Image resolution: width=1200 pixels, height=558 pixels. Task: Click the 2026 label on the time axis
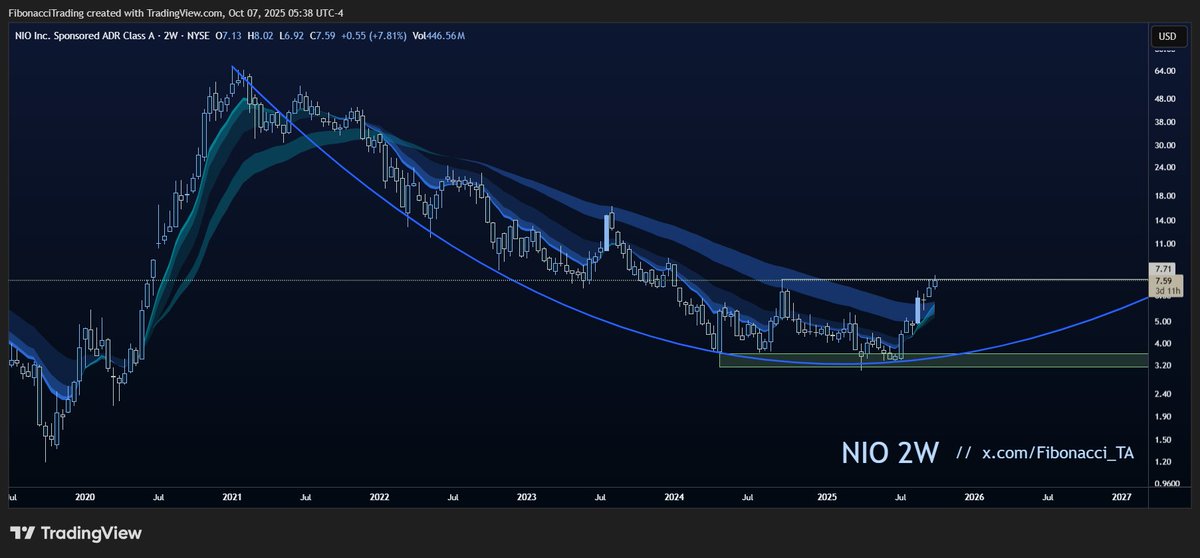pyautogui.click(x=974, y=496)
